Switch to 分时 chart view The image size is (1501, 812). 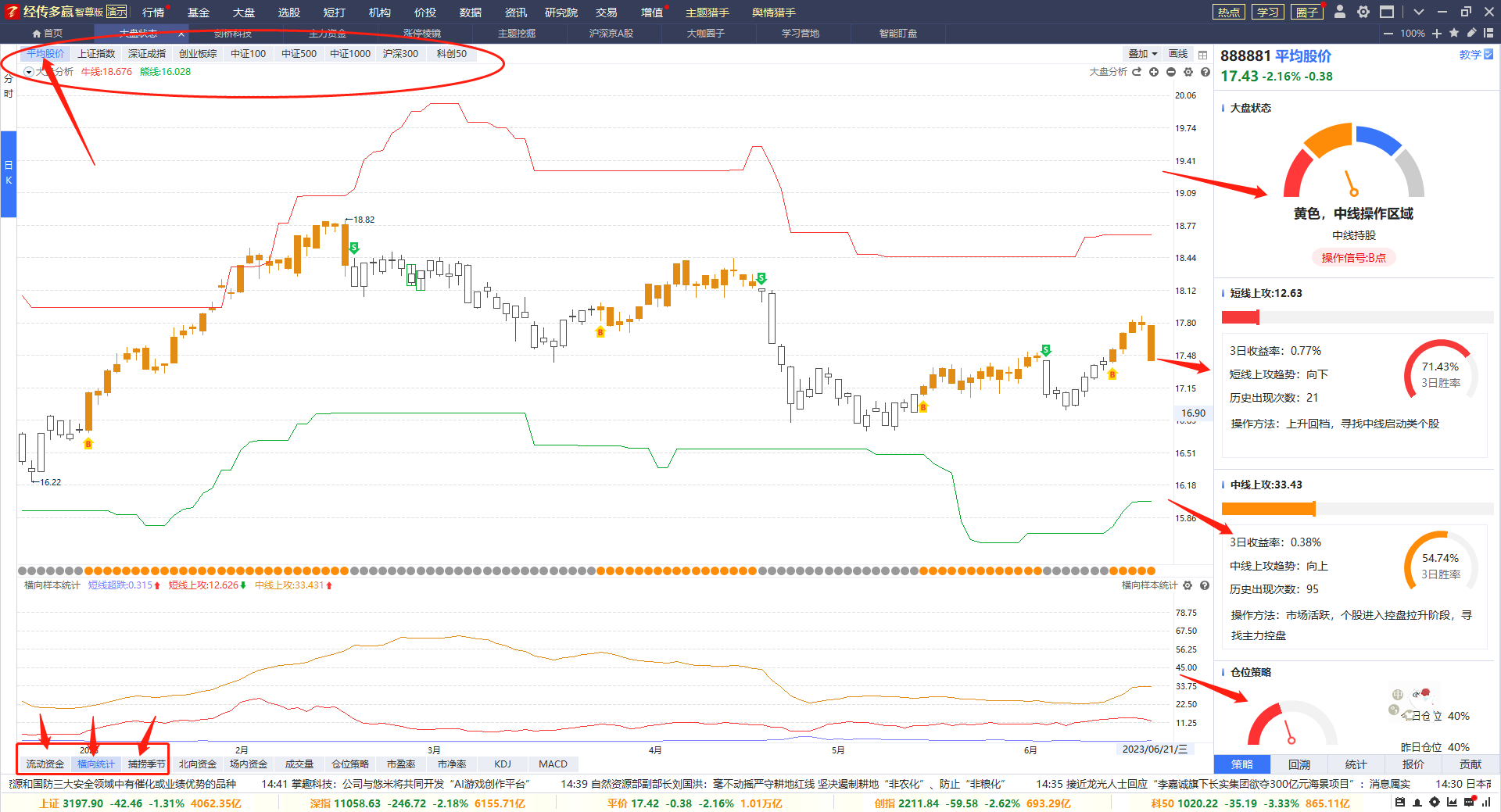9,86
